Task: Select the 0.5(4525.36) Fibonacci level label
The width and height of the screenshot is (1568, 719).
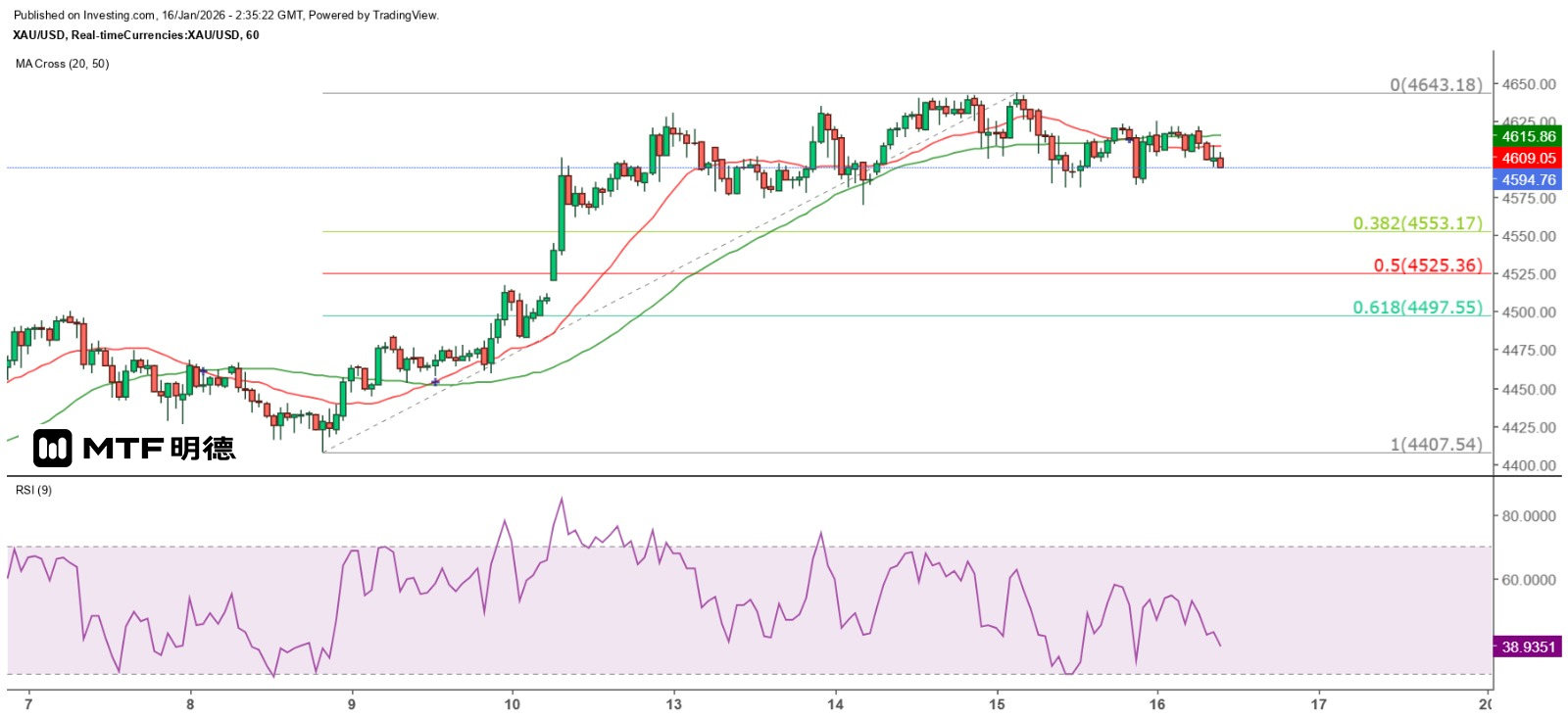Action: point(1427,265)
